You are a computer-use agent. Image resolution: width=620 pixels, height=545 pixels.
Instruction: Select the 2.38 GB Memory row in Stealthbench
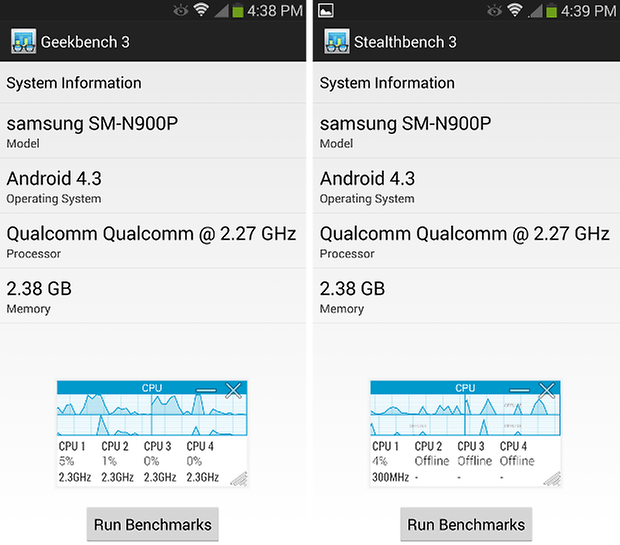tap(466, 296)
